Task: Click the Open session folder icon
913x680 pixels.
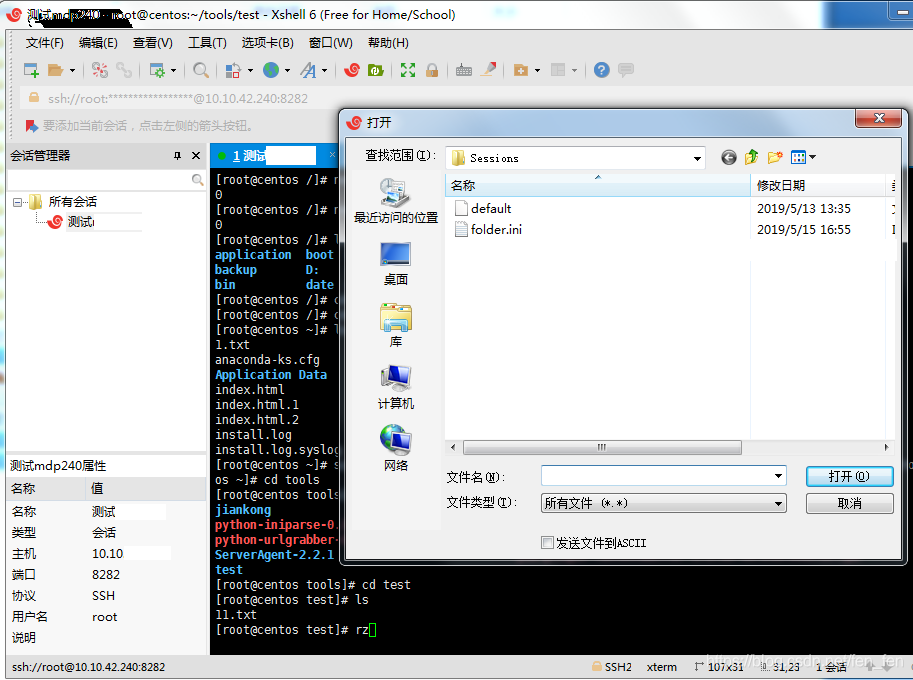Action: point(55,70)
